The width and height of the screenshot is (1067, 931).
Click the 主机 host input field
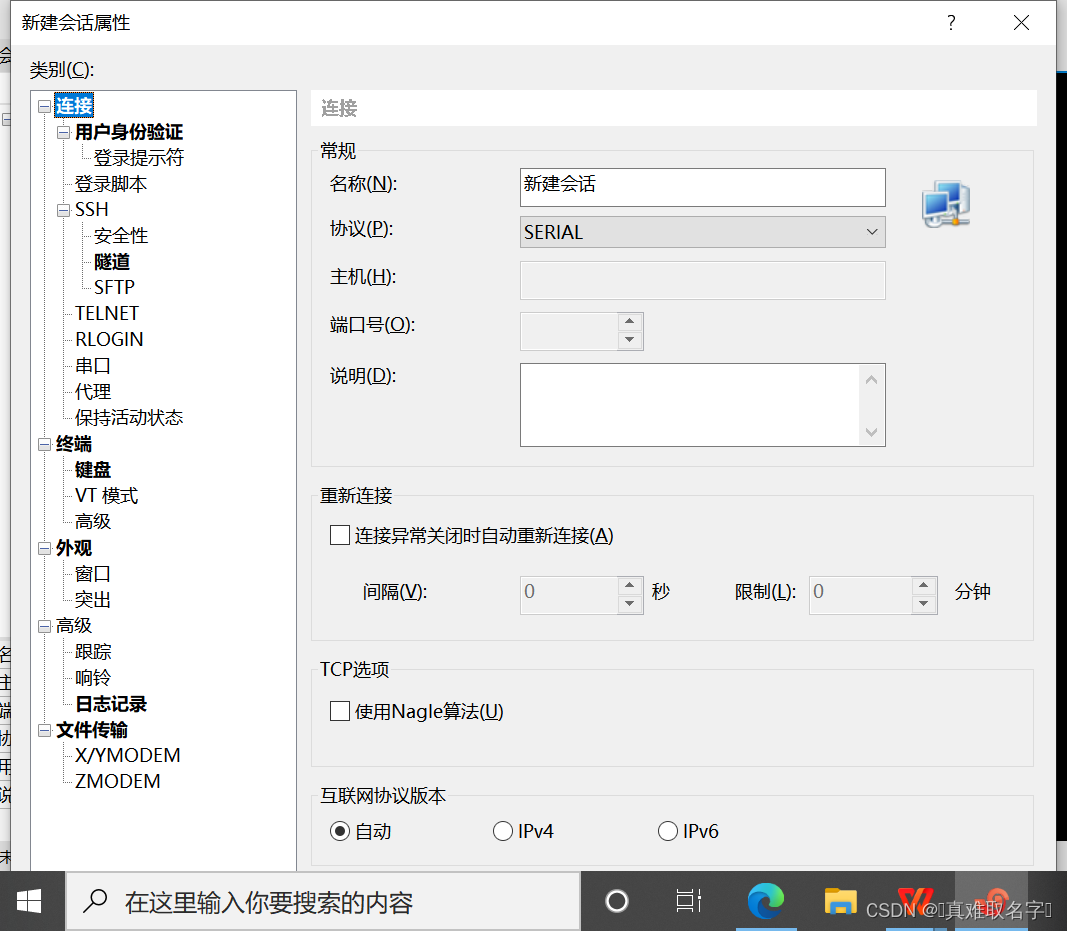(702, 280)
